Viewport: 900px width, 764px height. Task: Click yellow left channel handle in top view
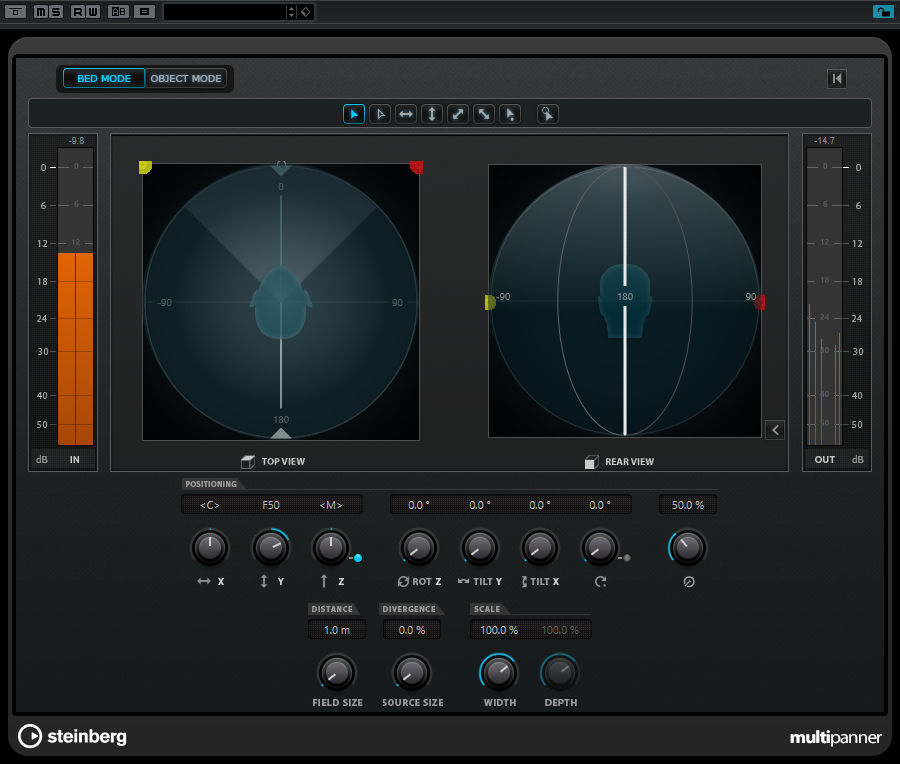point(145,167)
